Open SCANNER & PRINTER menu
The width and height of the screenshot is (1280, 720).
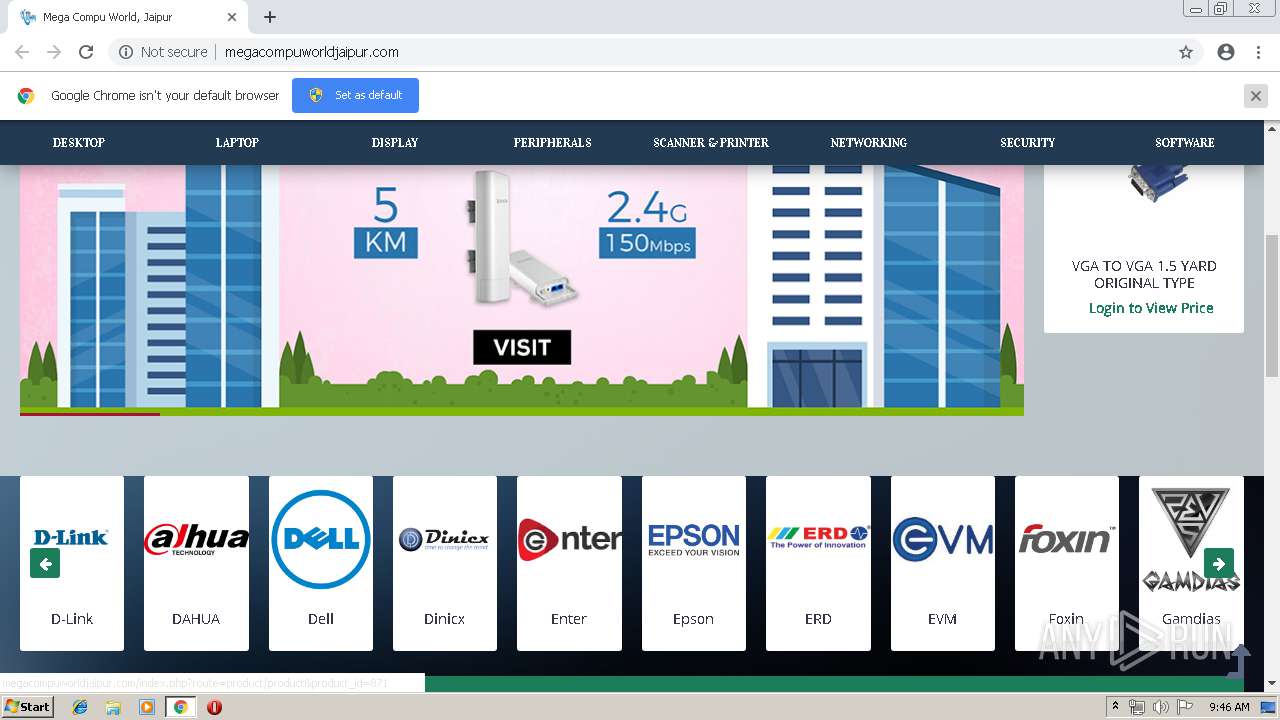[711, 142]
